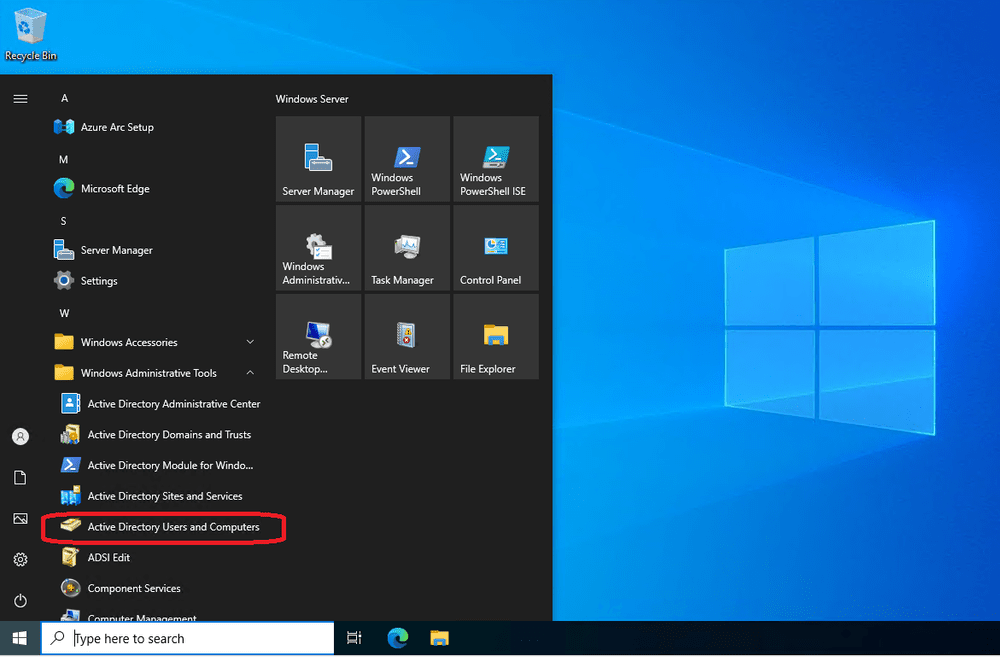Screen dimensions: 1000x657
Task: Open Task View on taskbar
Action: coord(354,638)
